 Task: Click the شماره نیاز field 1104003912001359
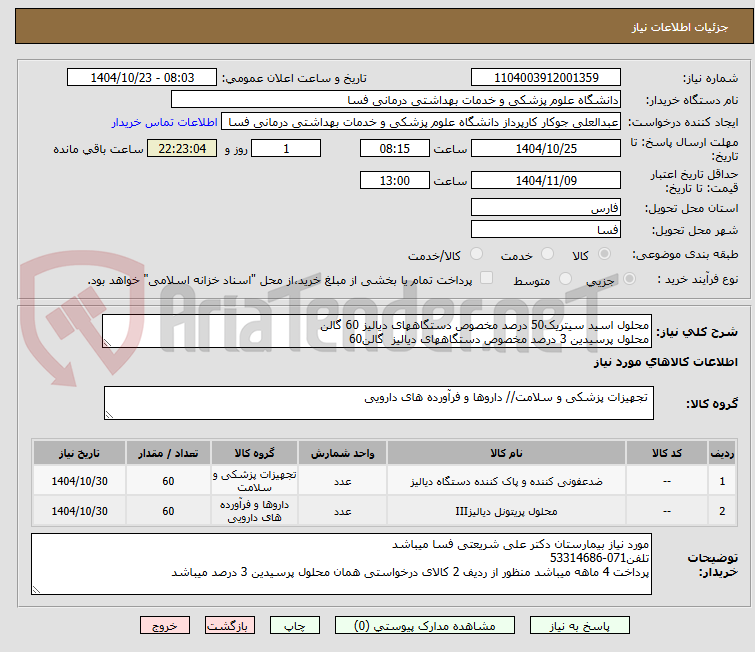(546, 77)
